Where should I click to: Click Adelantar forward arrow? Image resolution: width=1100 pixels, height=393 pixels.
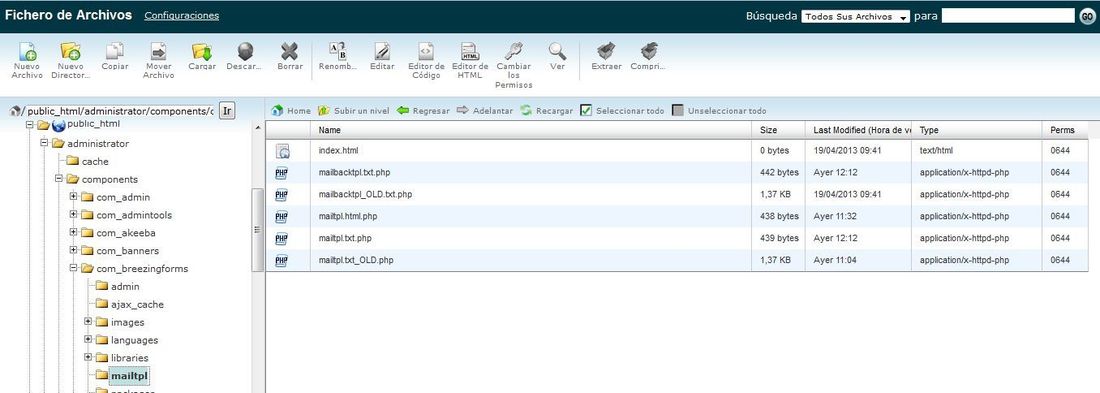pos(485,111)
